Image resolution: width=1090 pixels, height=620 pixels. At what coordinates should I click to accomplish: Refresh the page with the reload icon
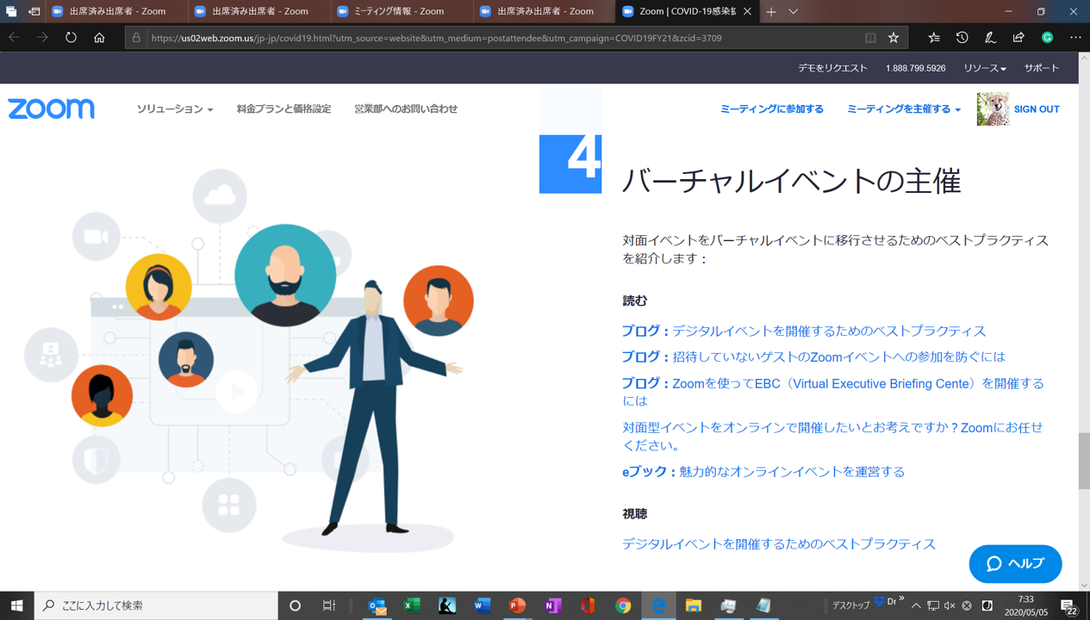click(x=71, y=38)
